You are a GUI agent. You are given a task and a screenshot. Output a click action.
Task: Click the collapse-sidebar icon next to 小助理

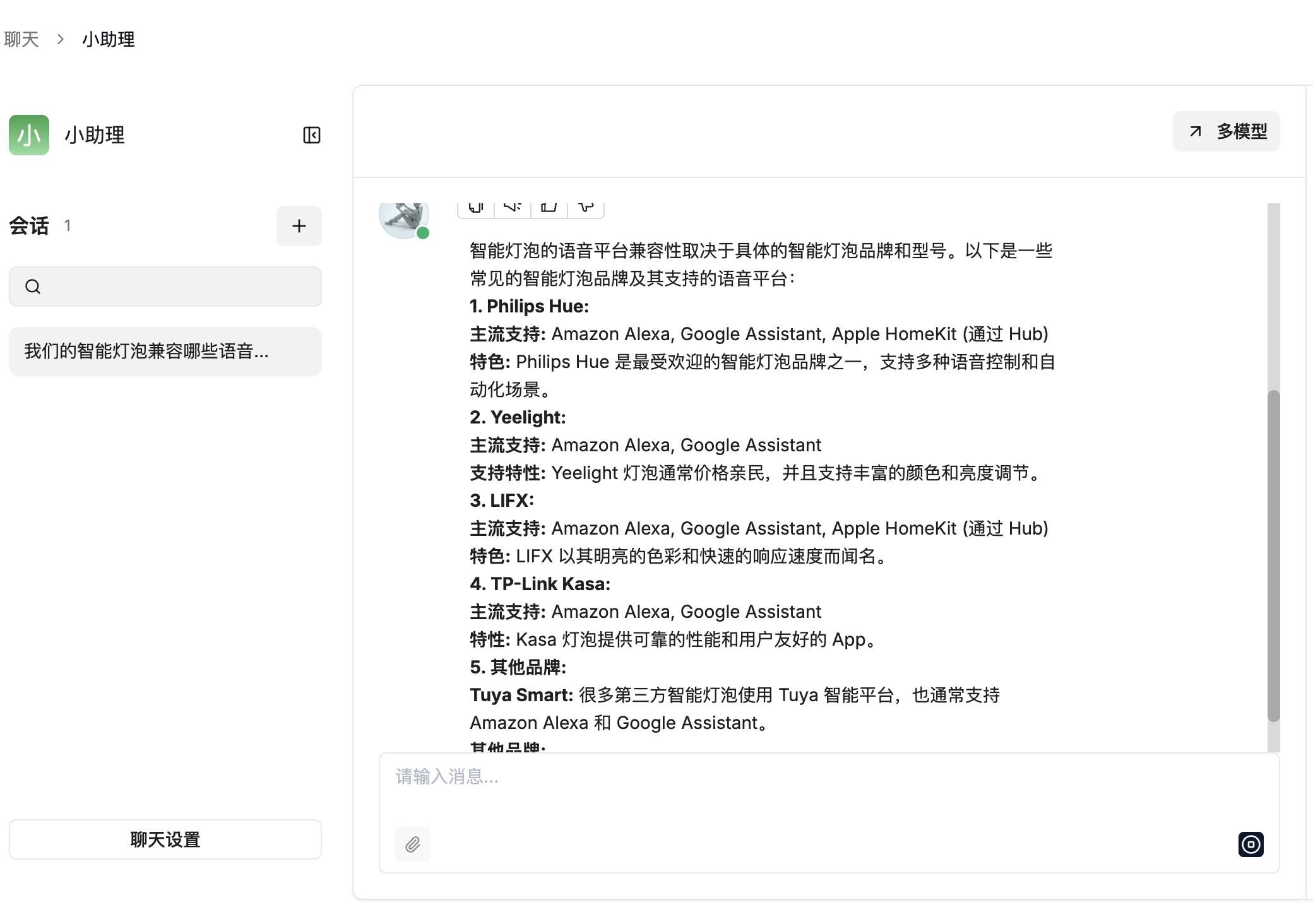(311, 135)
